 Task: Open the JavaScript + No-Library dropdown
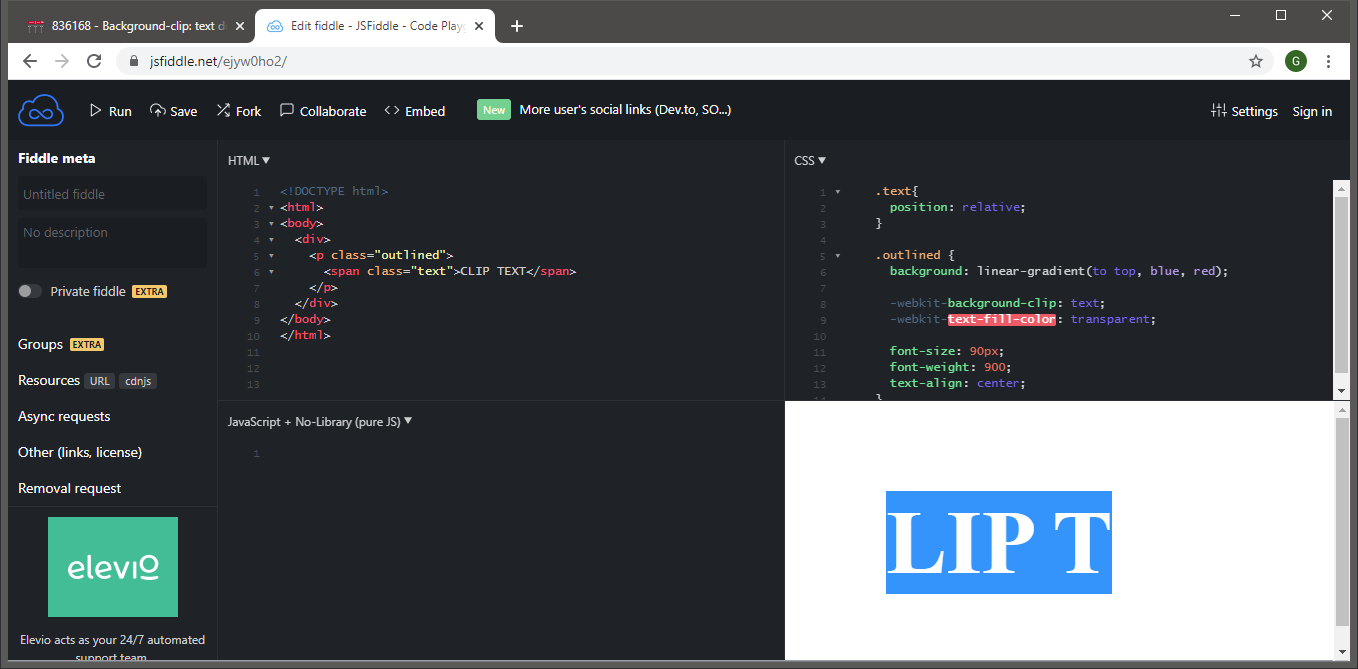tap(320, 421)
